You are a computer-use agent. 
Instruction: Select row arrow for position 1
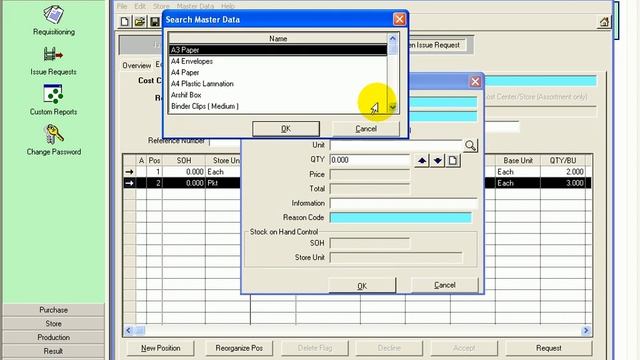pyautogui.click(x=129, y=172)
